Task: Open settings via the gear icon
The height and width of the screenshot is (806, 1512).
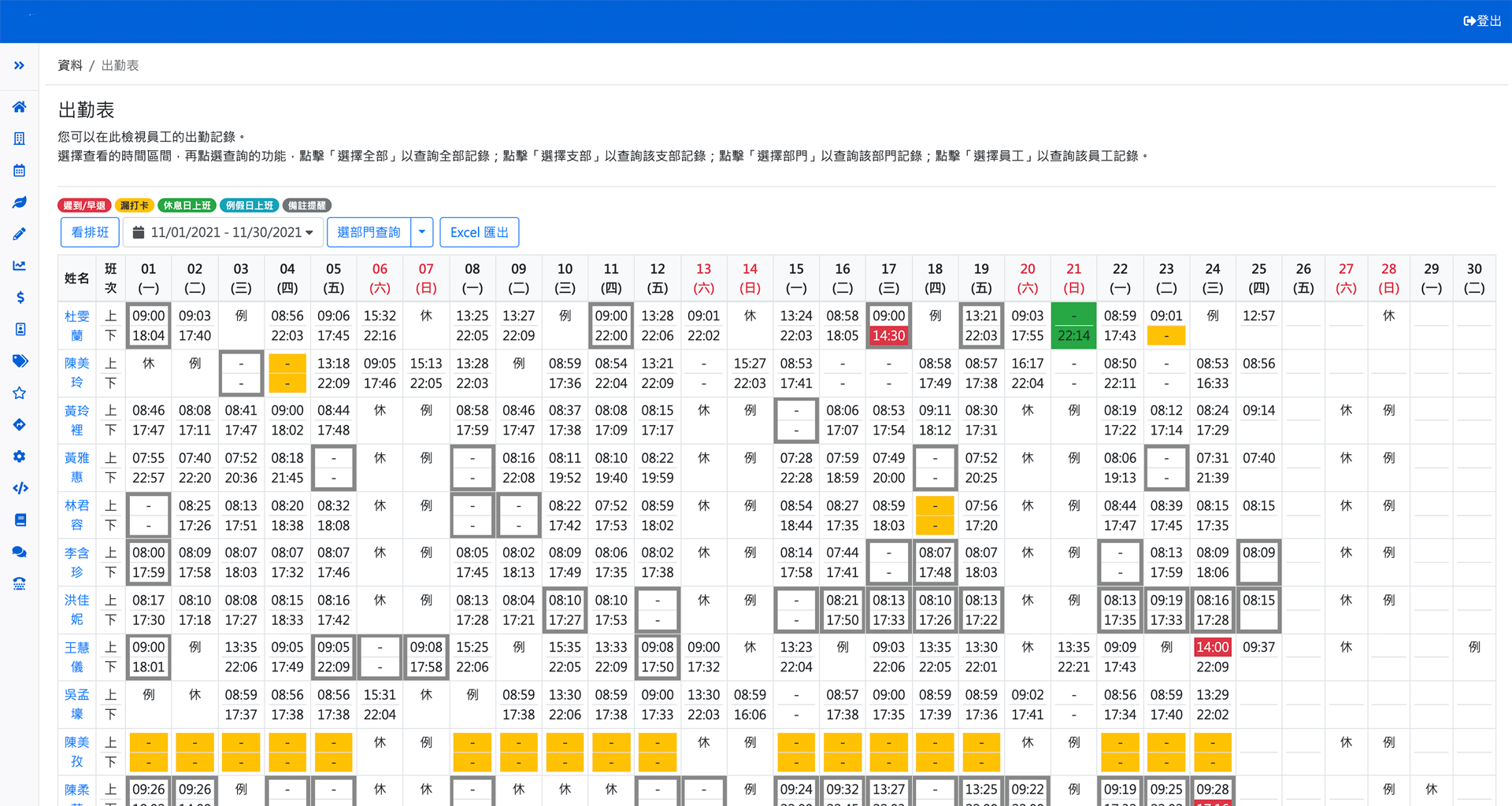Action: pyautogui.click(x=20, y=457)
